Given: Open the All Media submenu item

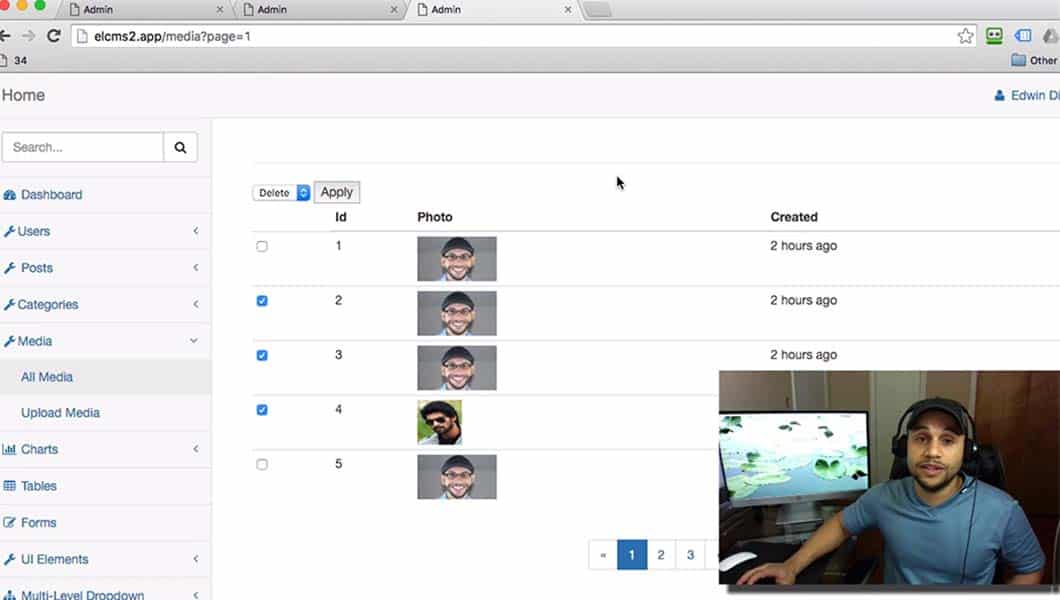Looking at the screenshot, I should click(x=47, y=377).
